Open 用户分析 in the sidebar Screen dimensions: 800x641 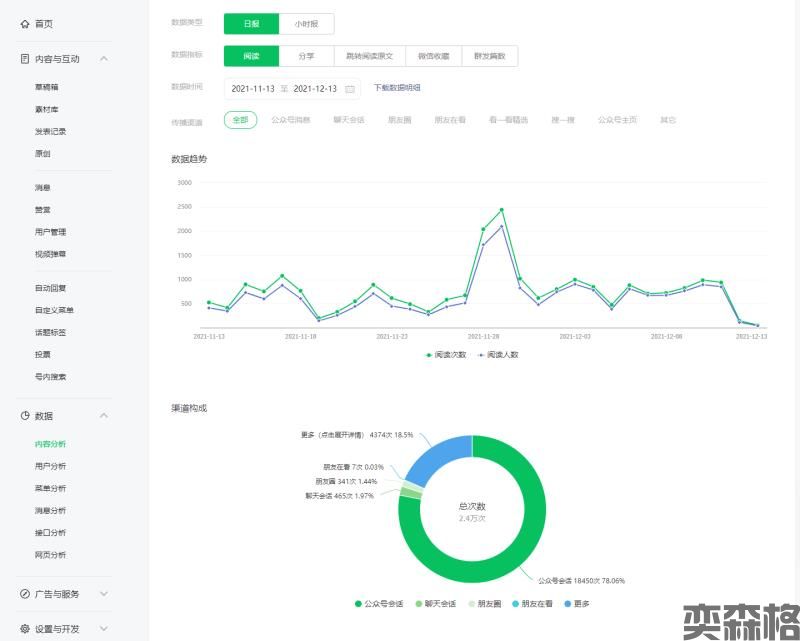(x=50, y=466)
